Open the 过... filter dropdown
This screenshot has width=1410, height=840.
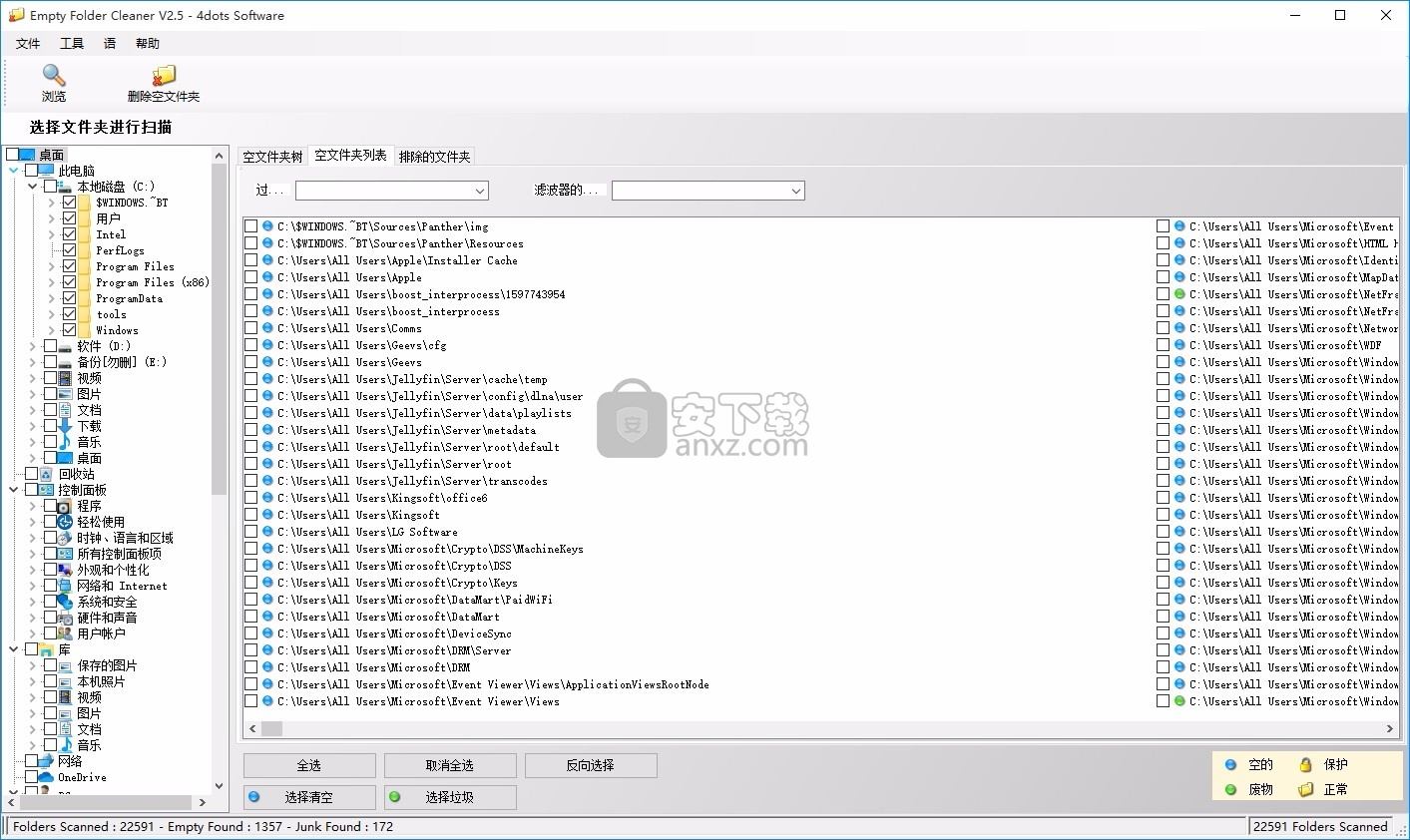[x=480, y=191]
